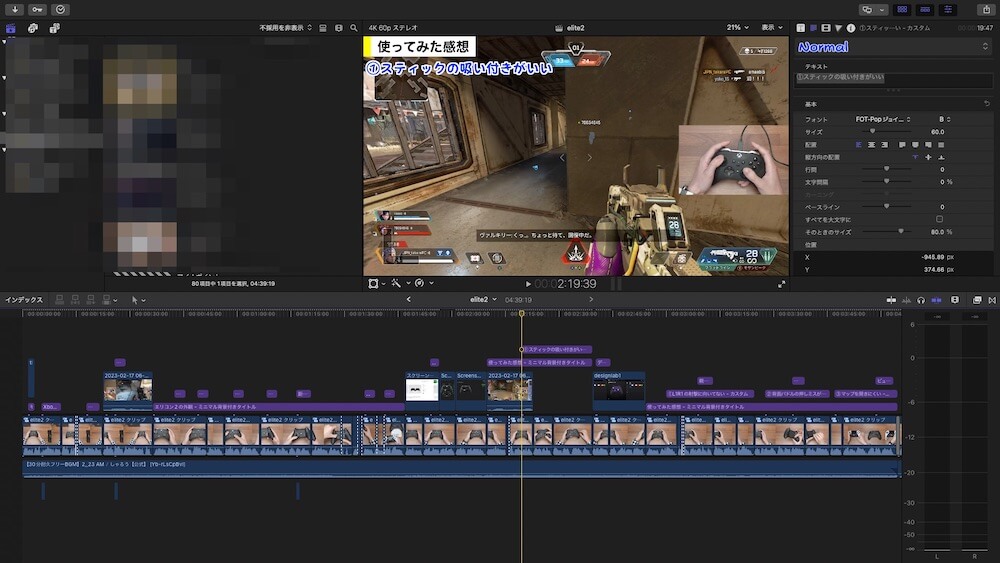This screenshot has width=1000, height=563.
Task: Toggle the Inspector panel visibility button
Action: click(x=948, y=10)
